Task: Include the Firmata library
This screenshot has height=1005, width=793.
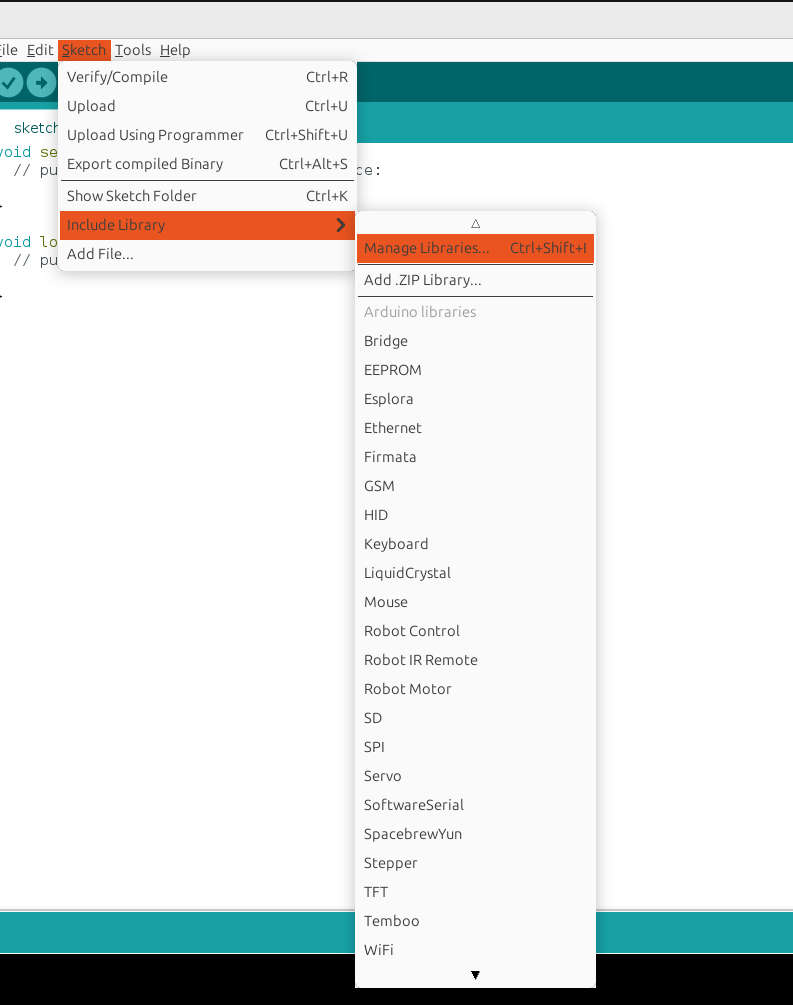Action: 475,457
